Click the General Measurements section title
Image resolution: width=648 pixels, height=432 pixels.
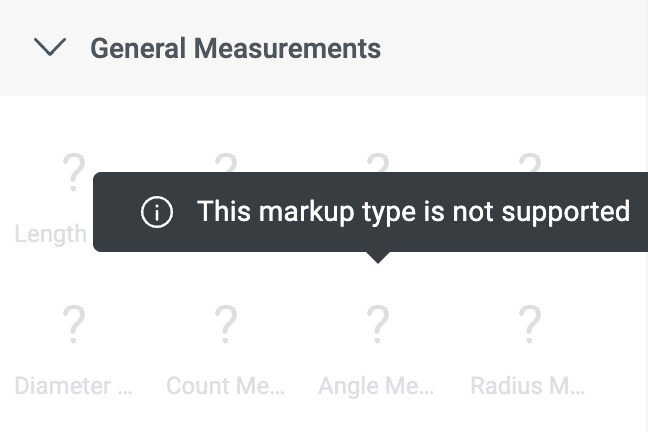(x=235, y=48)
